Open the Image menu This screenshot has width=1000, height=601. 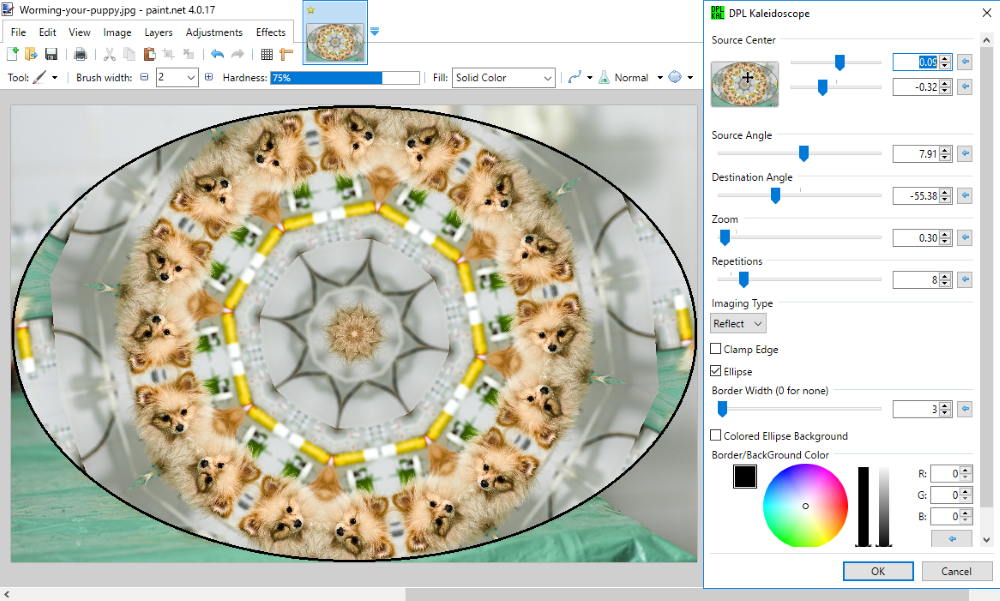(x=117, y=32)
